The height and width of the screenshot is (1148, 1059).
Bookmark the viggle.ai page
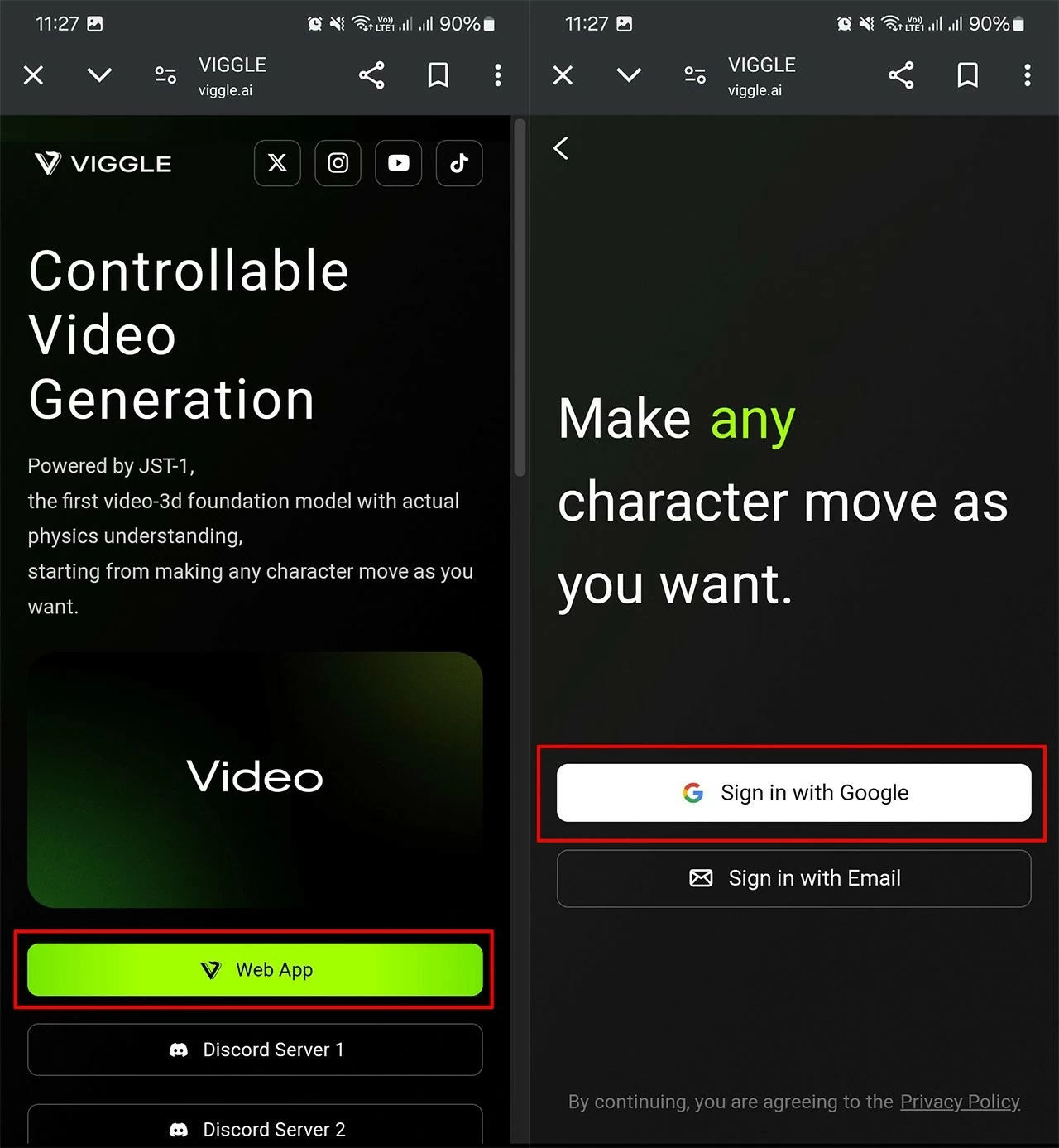[438, 74]
